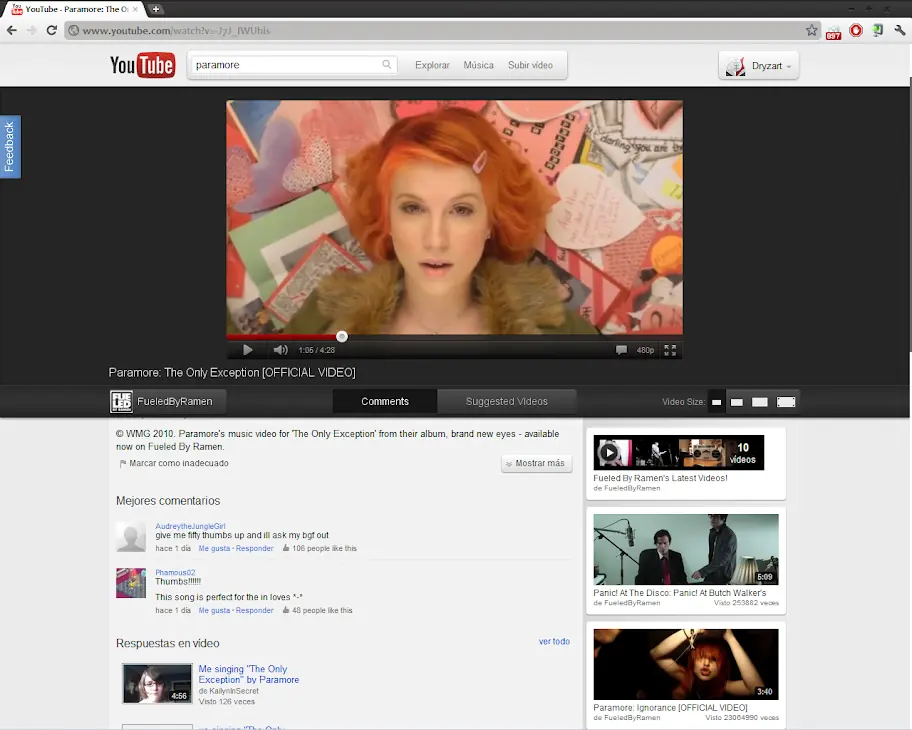
Task: Open a new browser tab
Action: (155, 9)
